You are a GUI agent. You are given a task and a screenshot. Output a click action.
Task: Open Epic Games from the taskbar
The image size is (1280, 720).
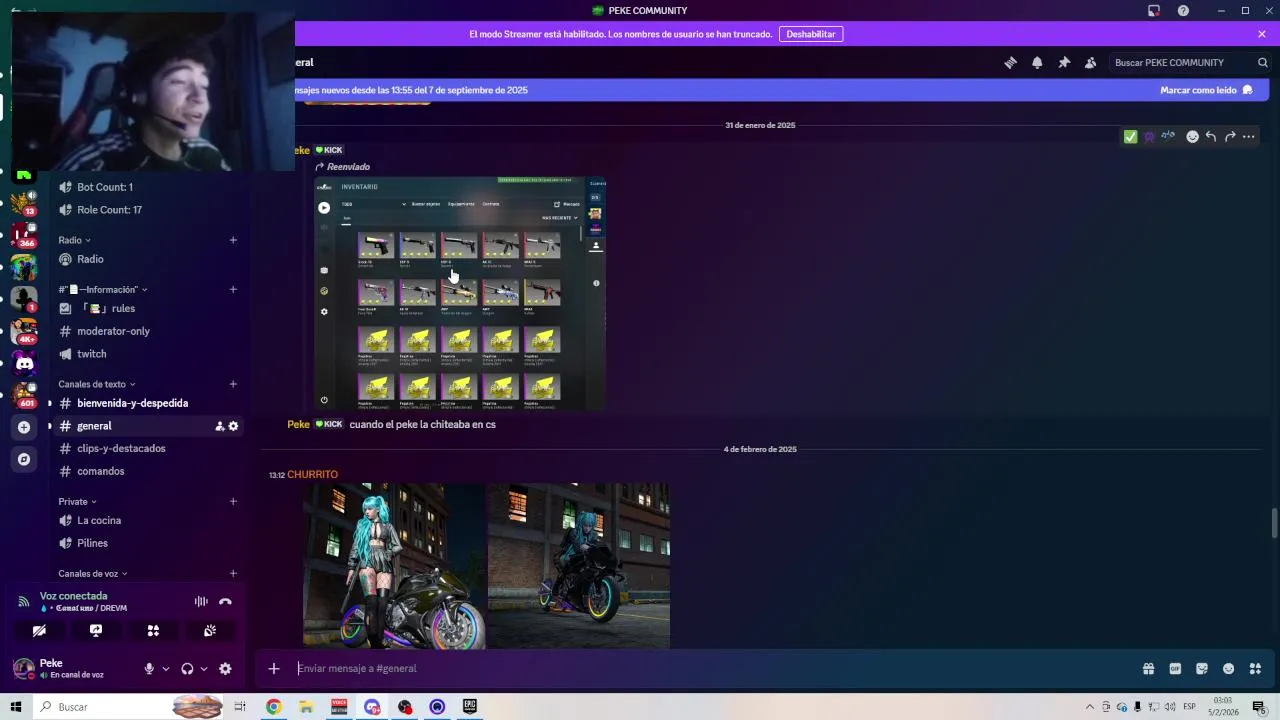[470, 707]
